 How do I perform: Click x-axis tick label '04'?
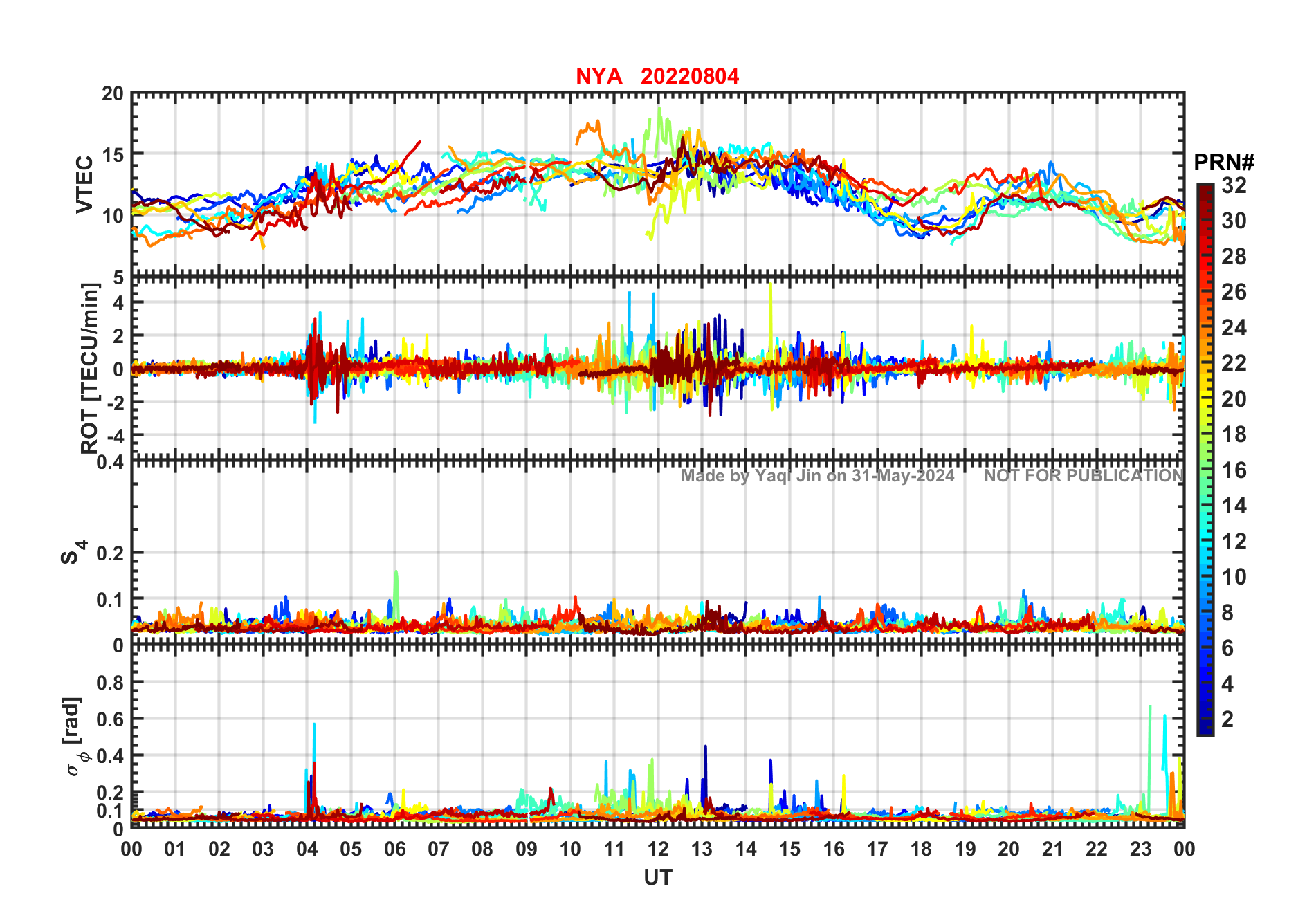point(307,849)
